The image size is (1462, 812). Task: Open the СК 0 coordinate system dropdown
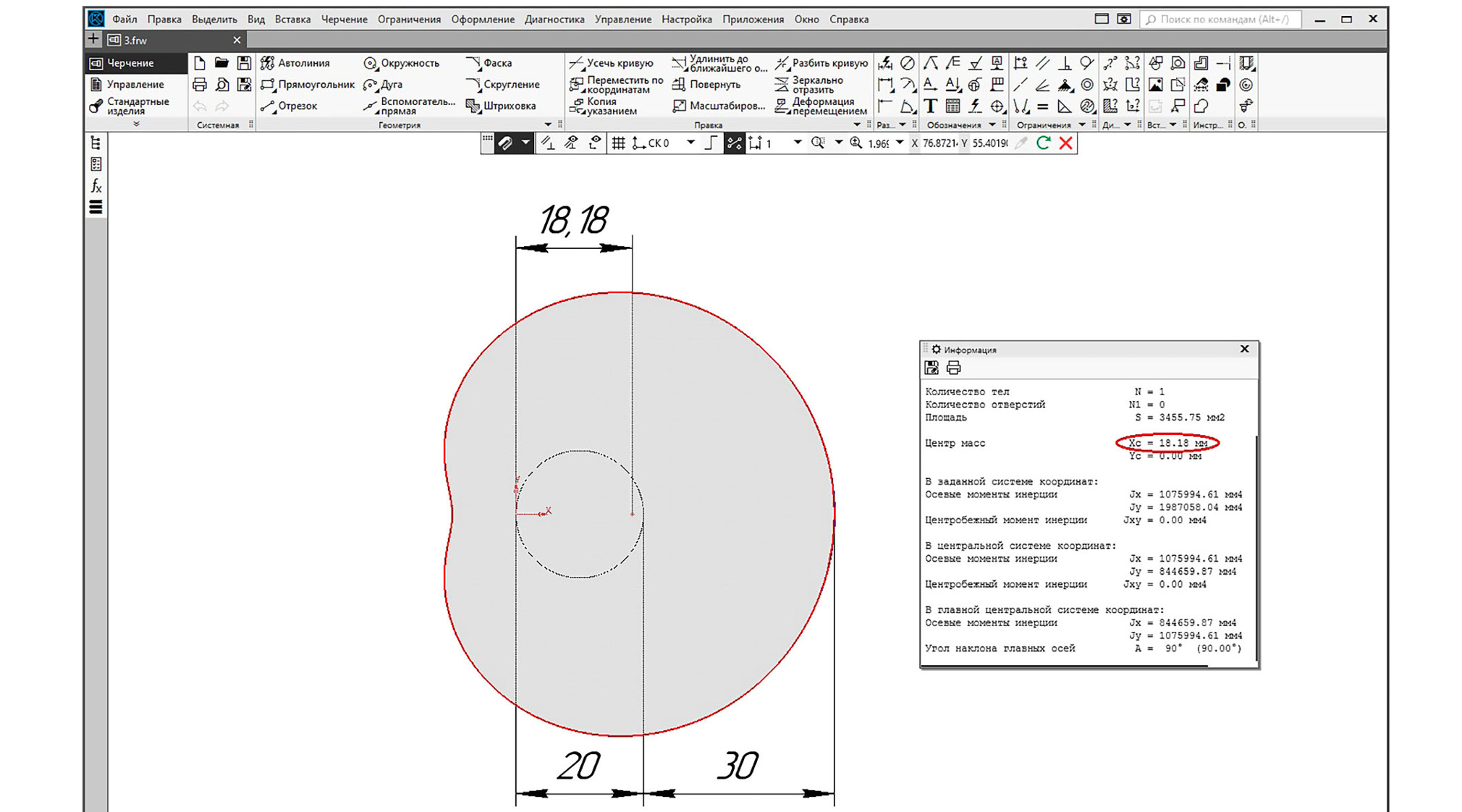coord(690,143)
